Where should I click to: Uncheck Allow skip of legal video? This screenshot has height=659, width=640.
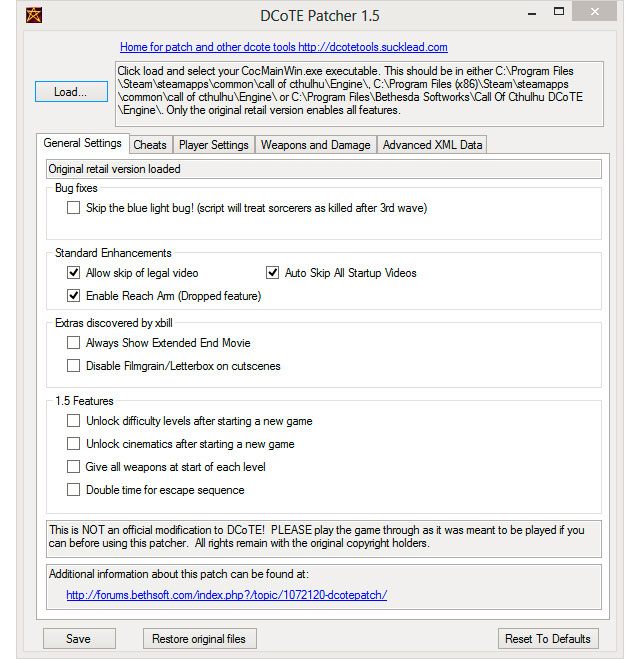pyautogui.click(x=74, y=273)
